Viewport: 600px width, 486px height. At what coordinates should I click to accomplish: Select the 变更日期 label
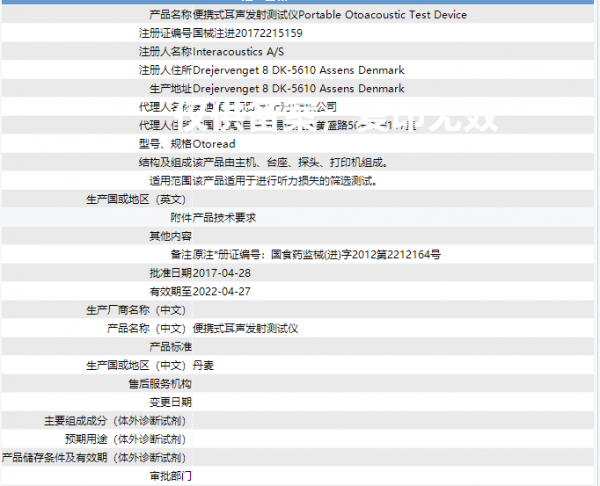(170, 401)
